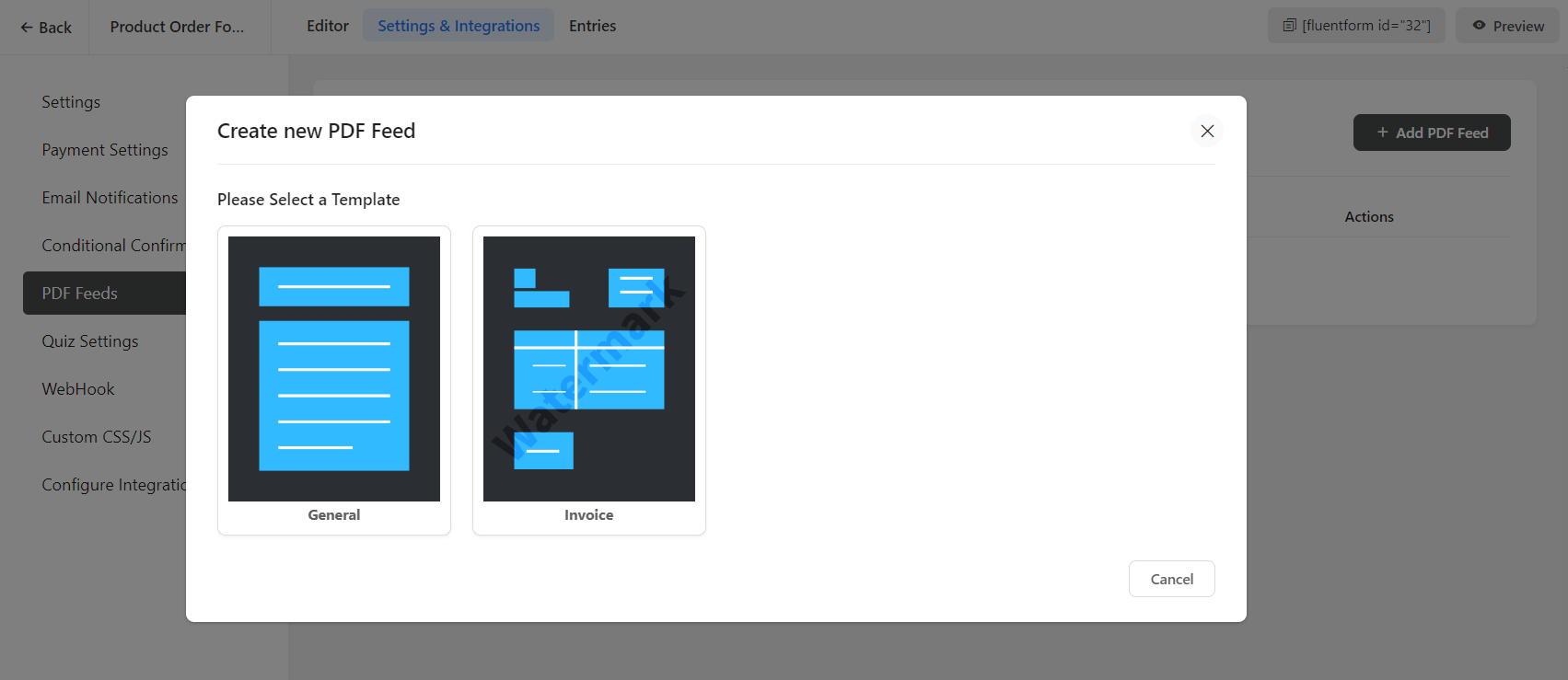Choose the Invoice PDF template thumbnail
1568x680 pixels.
[589, 368]
